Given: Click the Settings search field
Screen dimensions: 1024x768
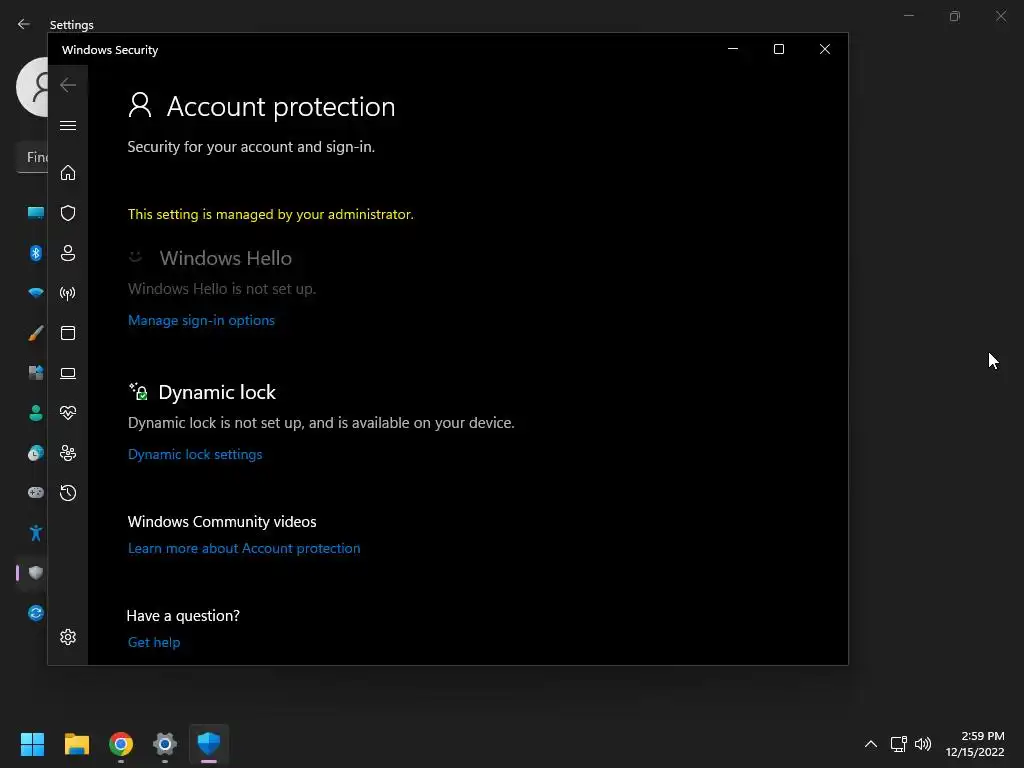Looking at the screenshot, I should pyautogui.click(x=32, y=157).
